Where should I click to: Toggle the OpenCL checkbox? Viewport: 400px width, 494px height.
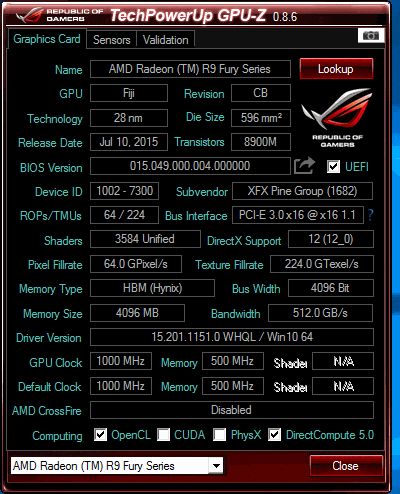tap(100, 435)
